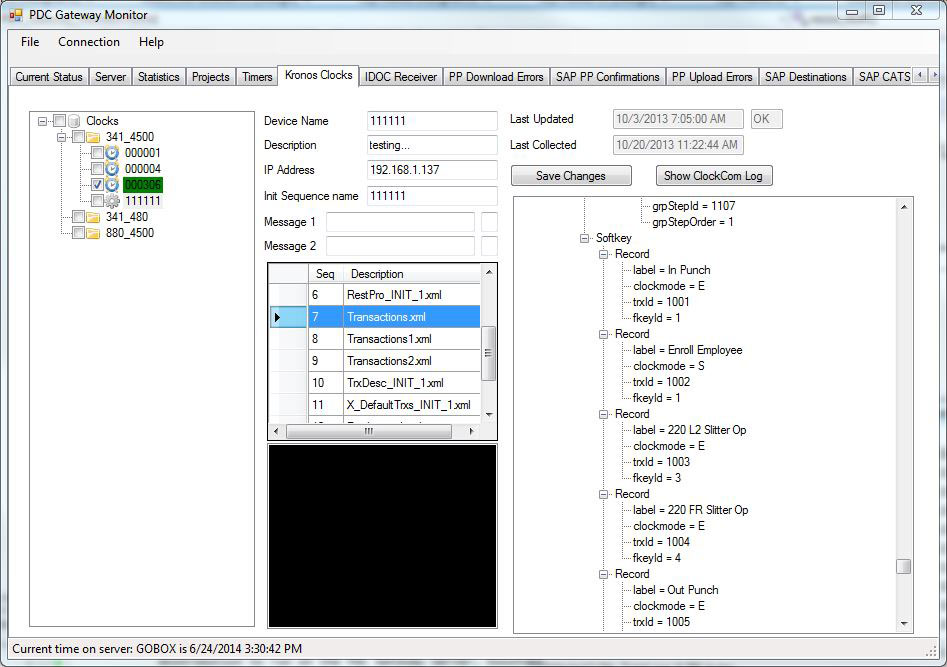Click into the IP Address field
The height and width of the screenshot is (667, 947).
coord(432,170)
